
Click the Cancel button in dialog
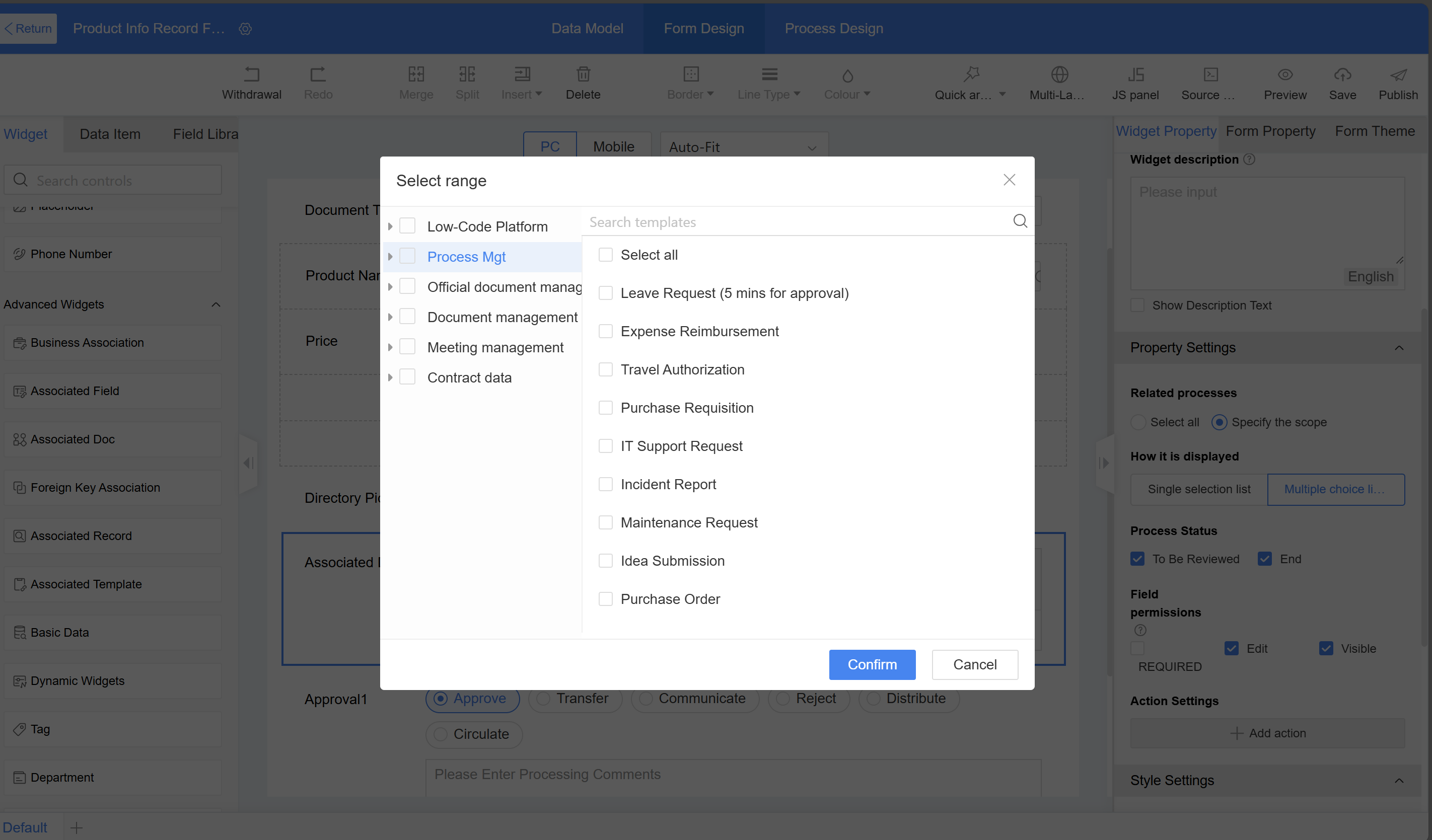[975, 664]
